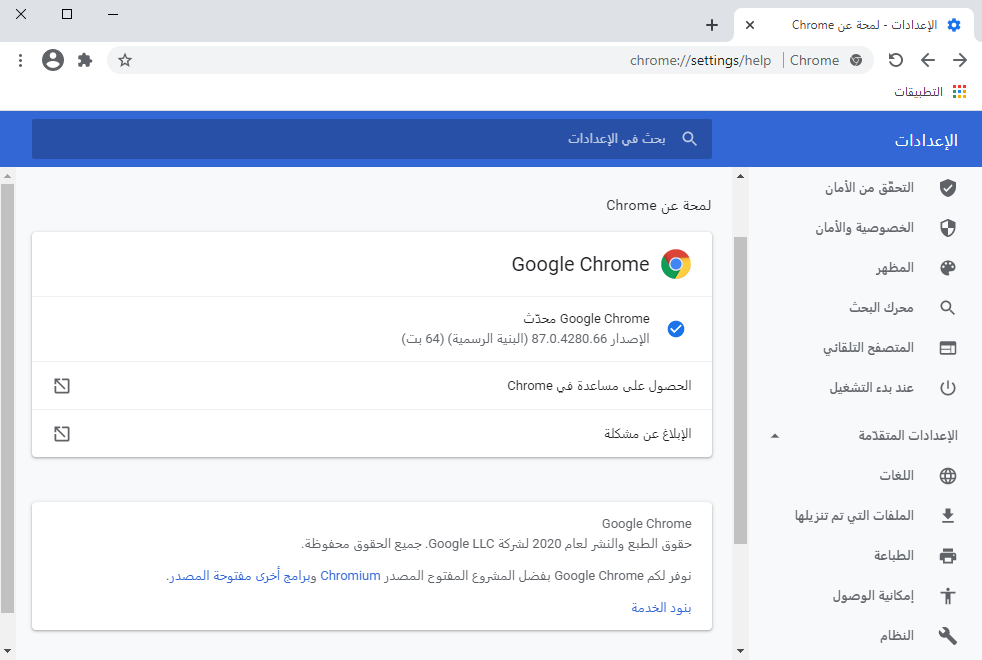Click the Downloads arrow icon in sidebar
982x660 pixels.
[948, 516]
